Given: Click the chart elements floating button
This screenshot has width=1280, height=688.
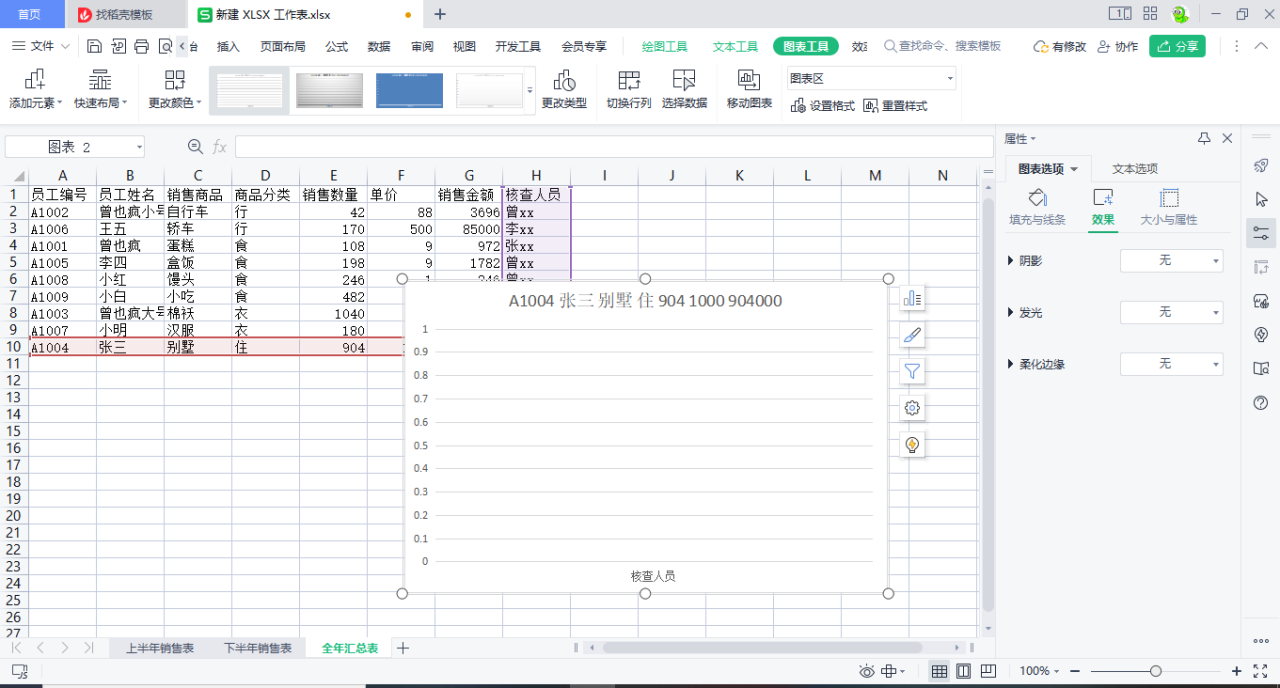Looking at the screenshot, I should click(912, 298).
